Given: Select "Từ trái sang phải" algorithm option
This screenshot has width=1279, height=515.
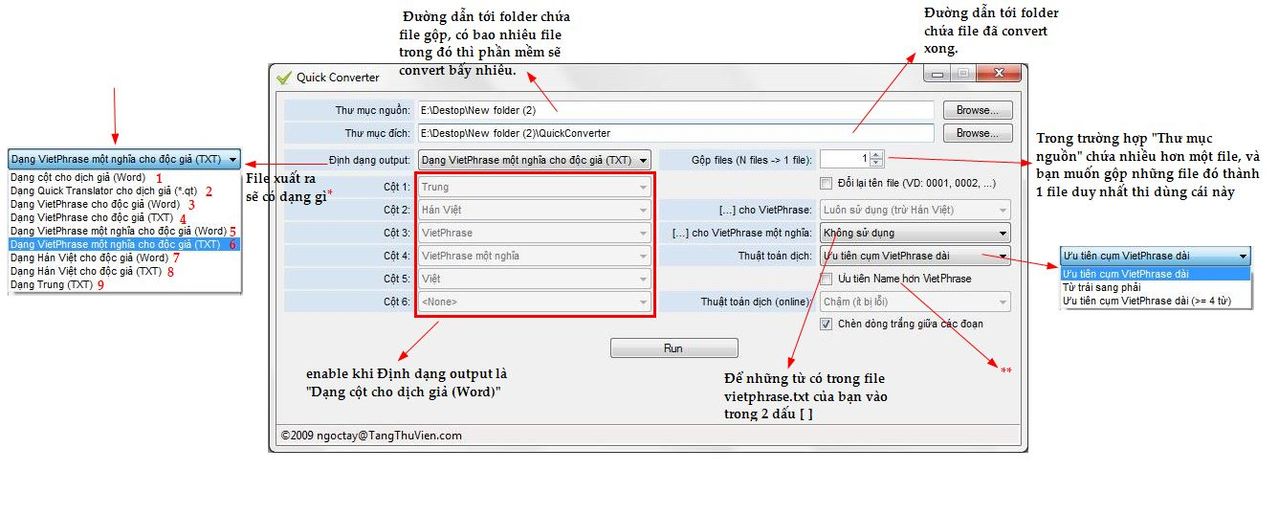Looking at the screenshot, I should pyautogui.click(x=1100, y=287).
